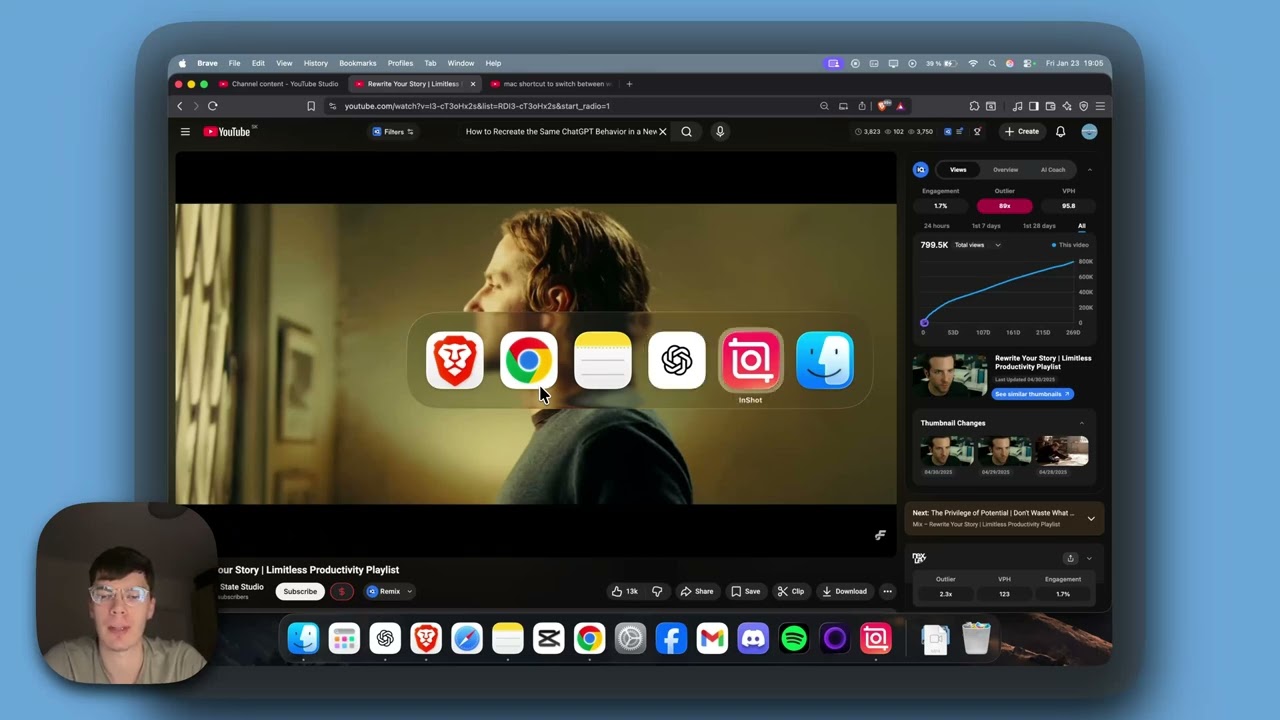Open the Brave Shields lion icon
The image size is (1280, 720).
pyautogui.click(x=883, y=105)
